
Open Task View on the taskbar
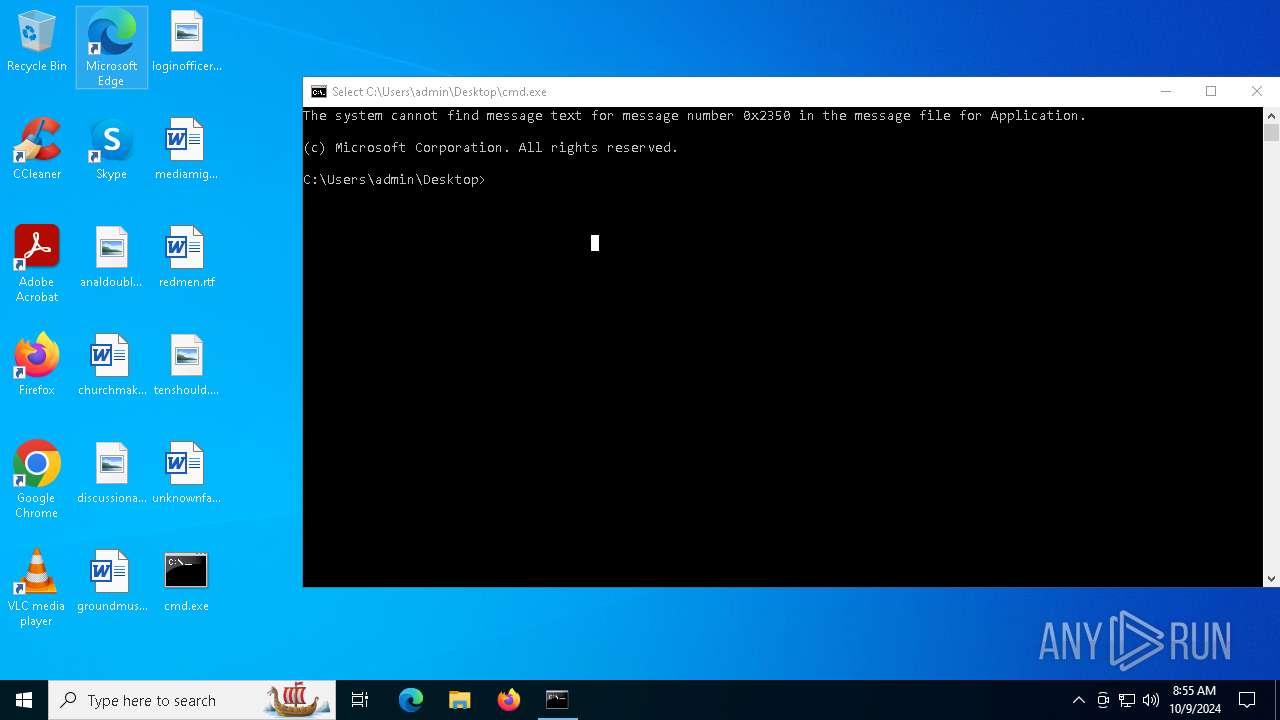360,700
